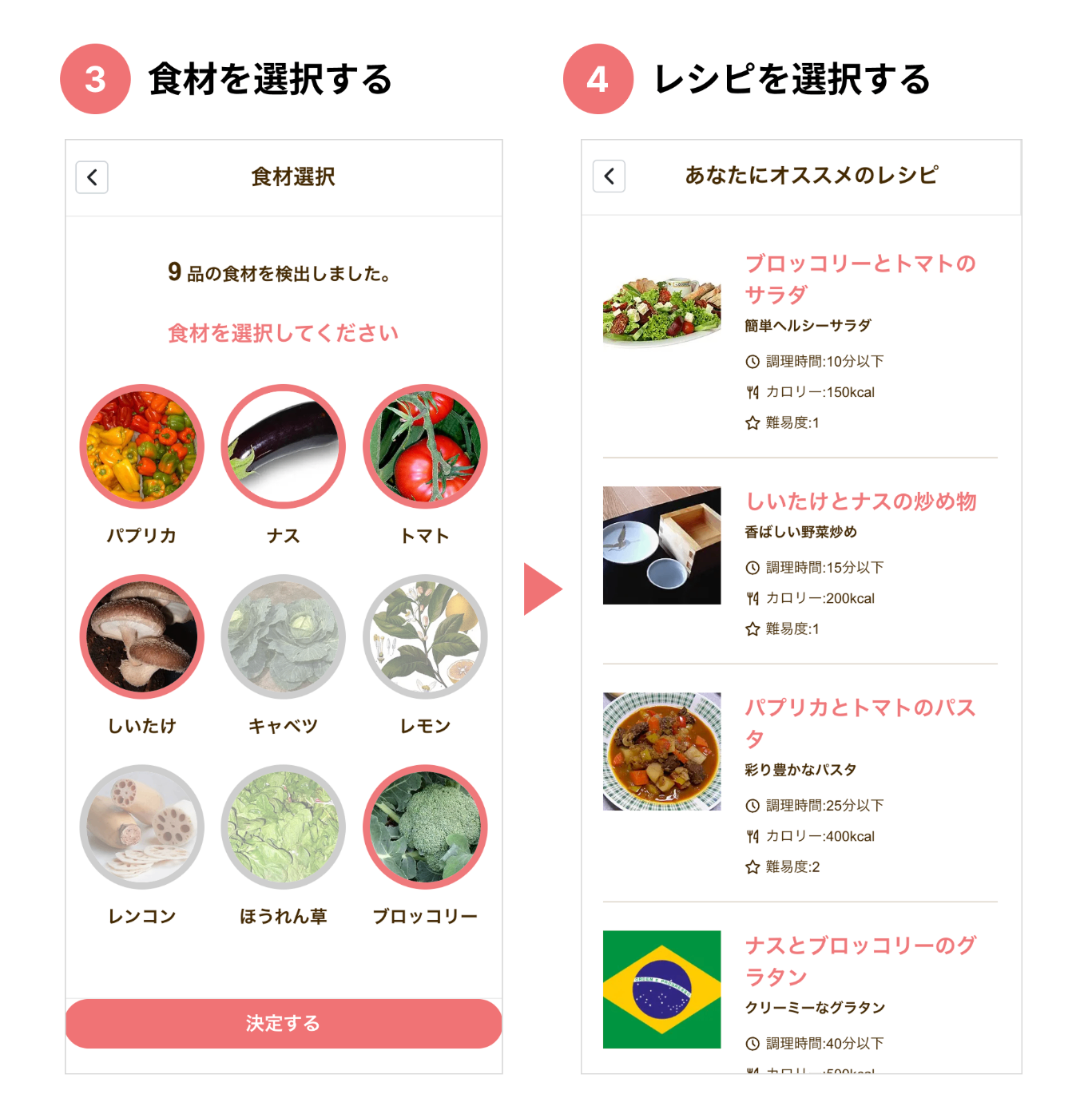Open the しいたけとナスの炒め物 recipe title
This screenshot has width=1092, height=1118.
click(x=860, y=502)
